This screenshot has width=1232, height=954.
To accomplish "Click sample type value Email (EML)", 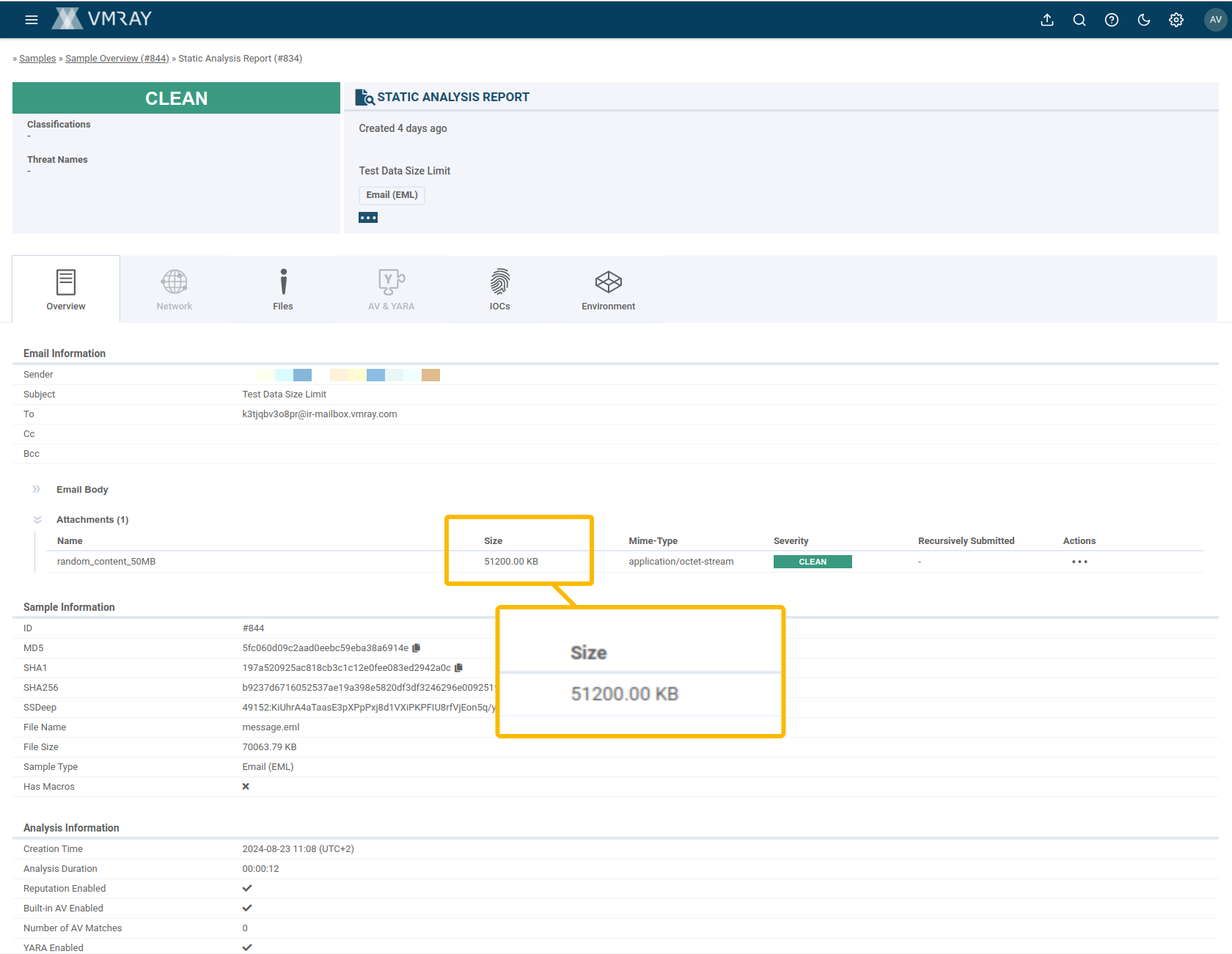I will [268, 767].
